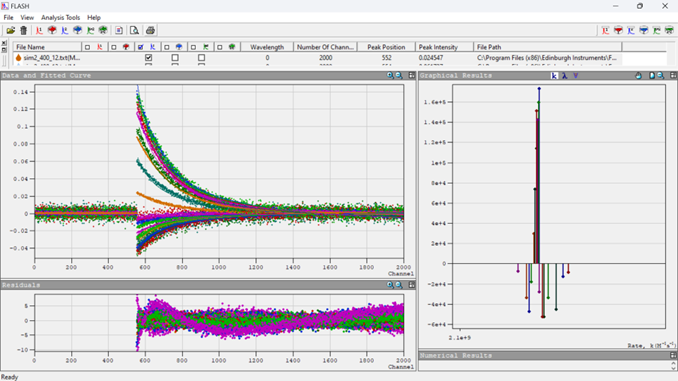This screenshot has height=381, width=678.
Task: Run the green global analysis tool
Action: 103,30
